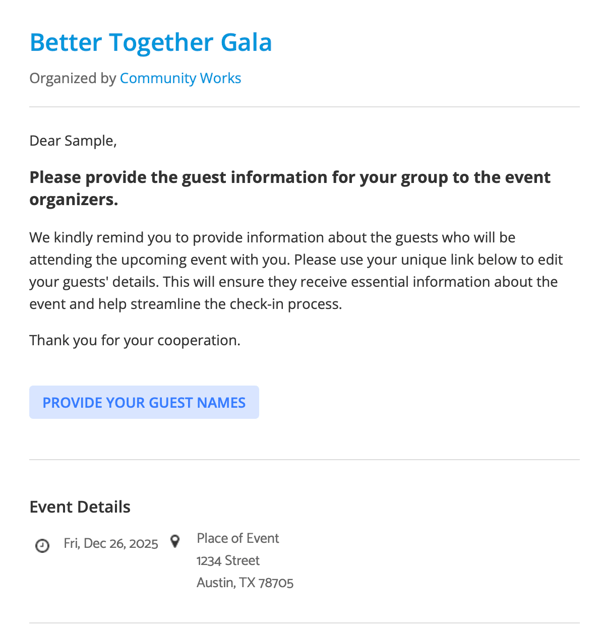600x629 pixels.
Task: Click the divider line above Event Details
Action: (304, 460)
